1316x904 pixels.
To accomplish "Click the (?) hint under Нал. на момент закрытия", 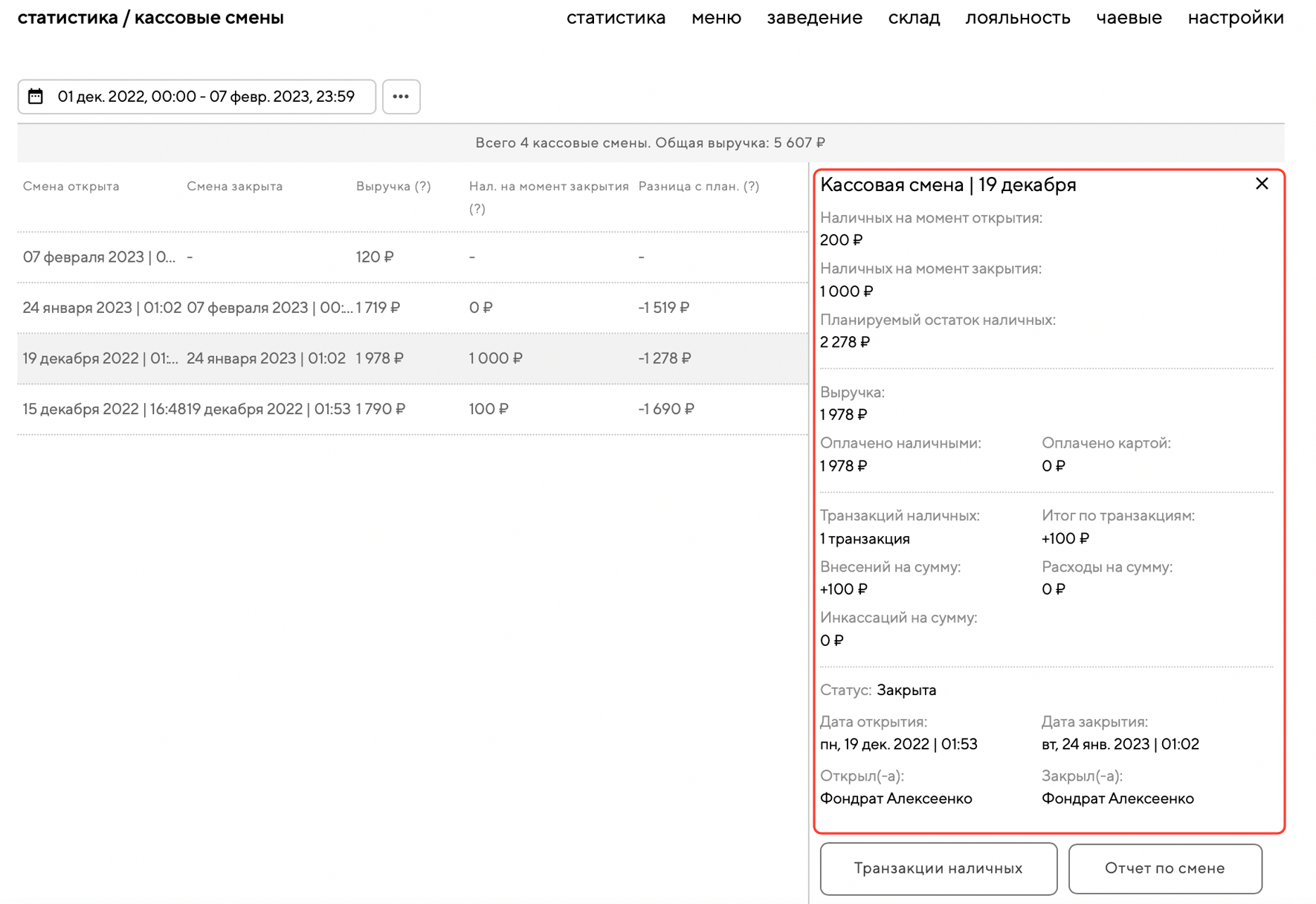I will (x=477, y=209).
